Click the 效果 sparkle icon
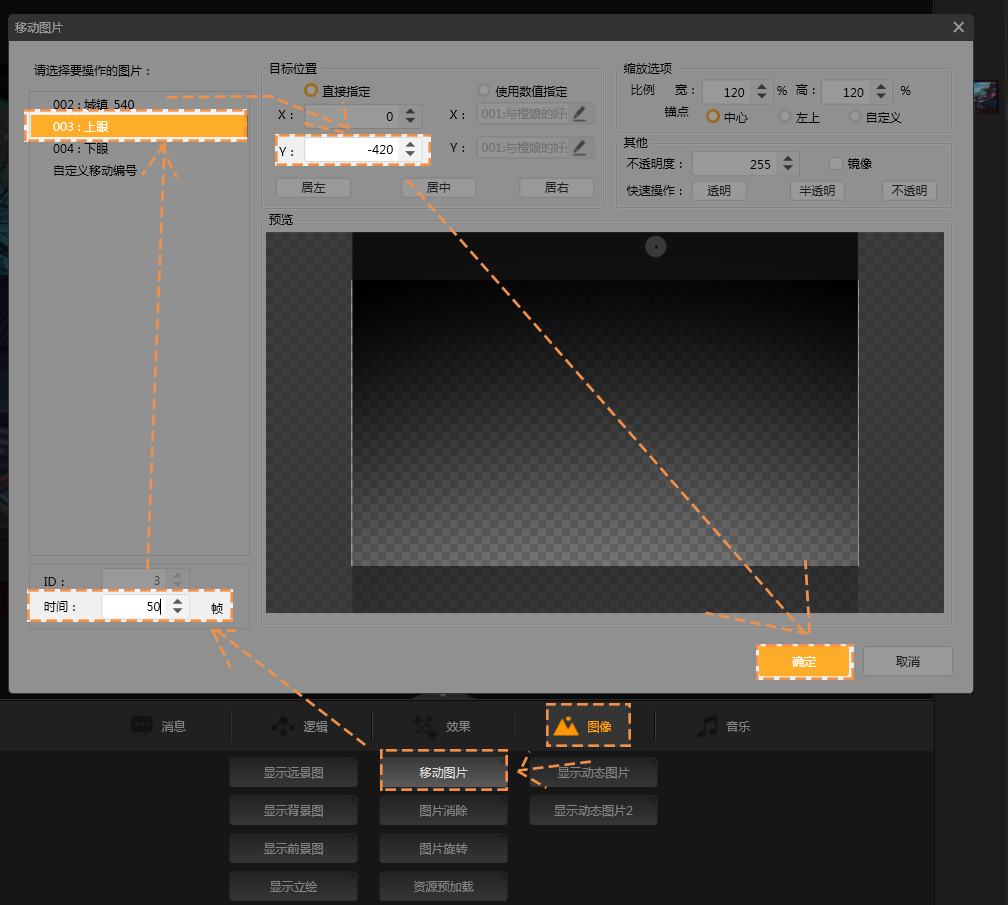The width and height of the screenshot is (1008, 905). [x=424, y=726]
